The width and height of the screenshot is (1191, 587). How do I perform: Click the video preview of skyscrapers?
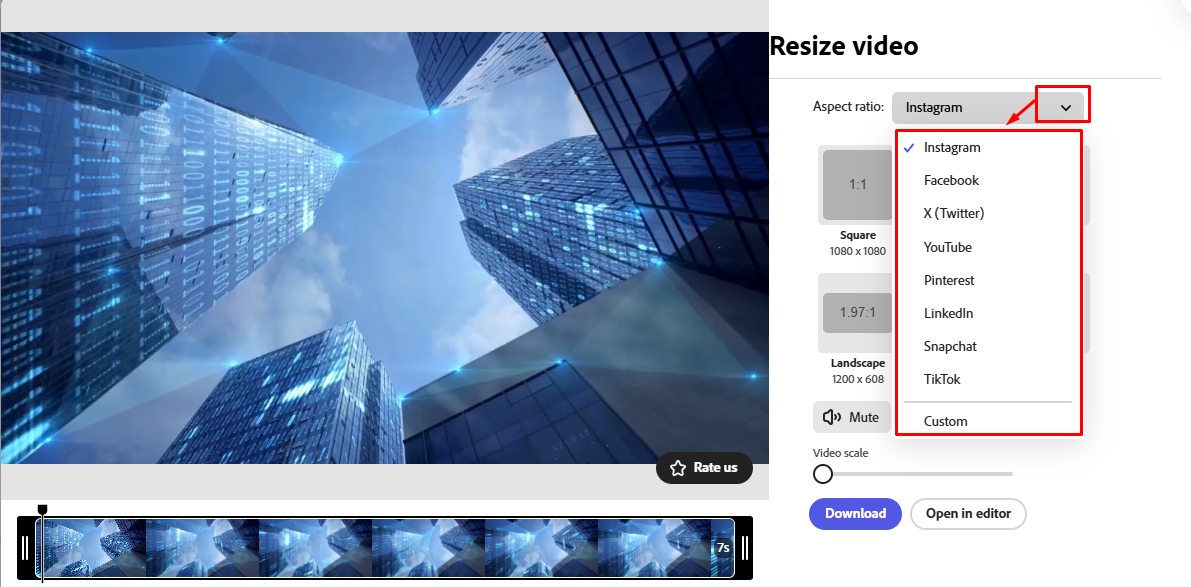pyautogui.click(x=384, y=248)
